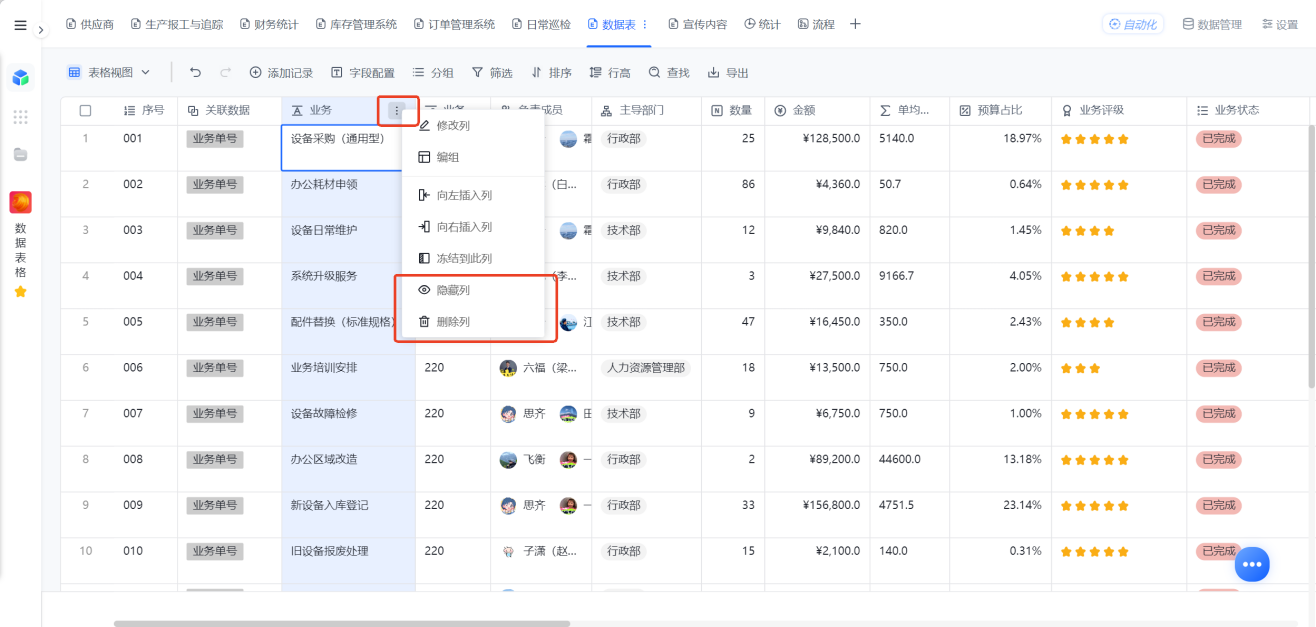Click the yellow favorite star in sidebar
Image resolution: width=1316 pixels, height=627 pixels.
[x=20, y=292]
